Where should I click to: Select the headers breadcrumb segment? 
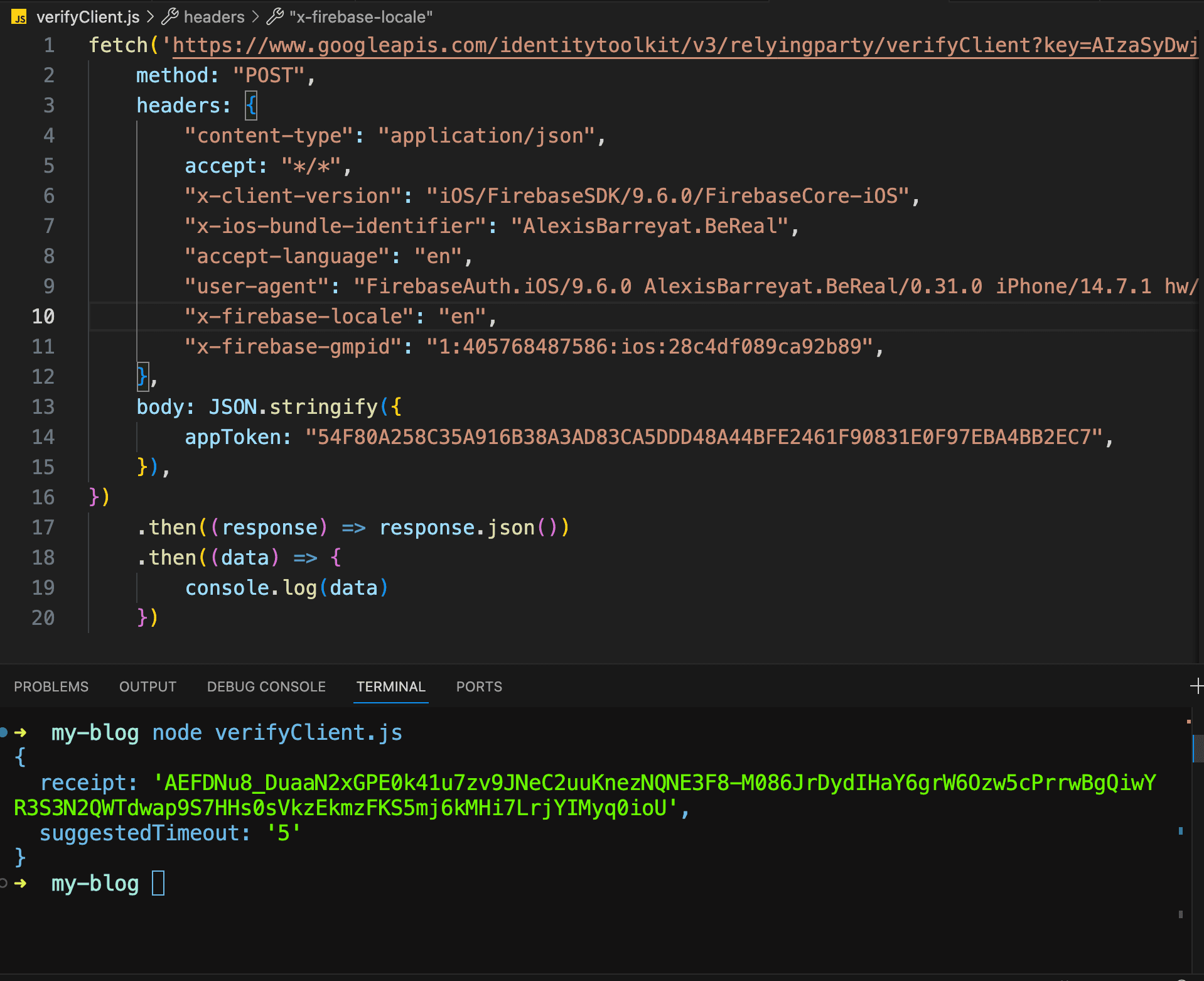214,17
